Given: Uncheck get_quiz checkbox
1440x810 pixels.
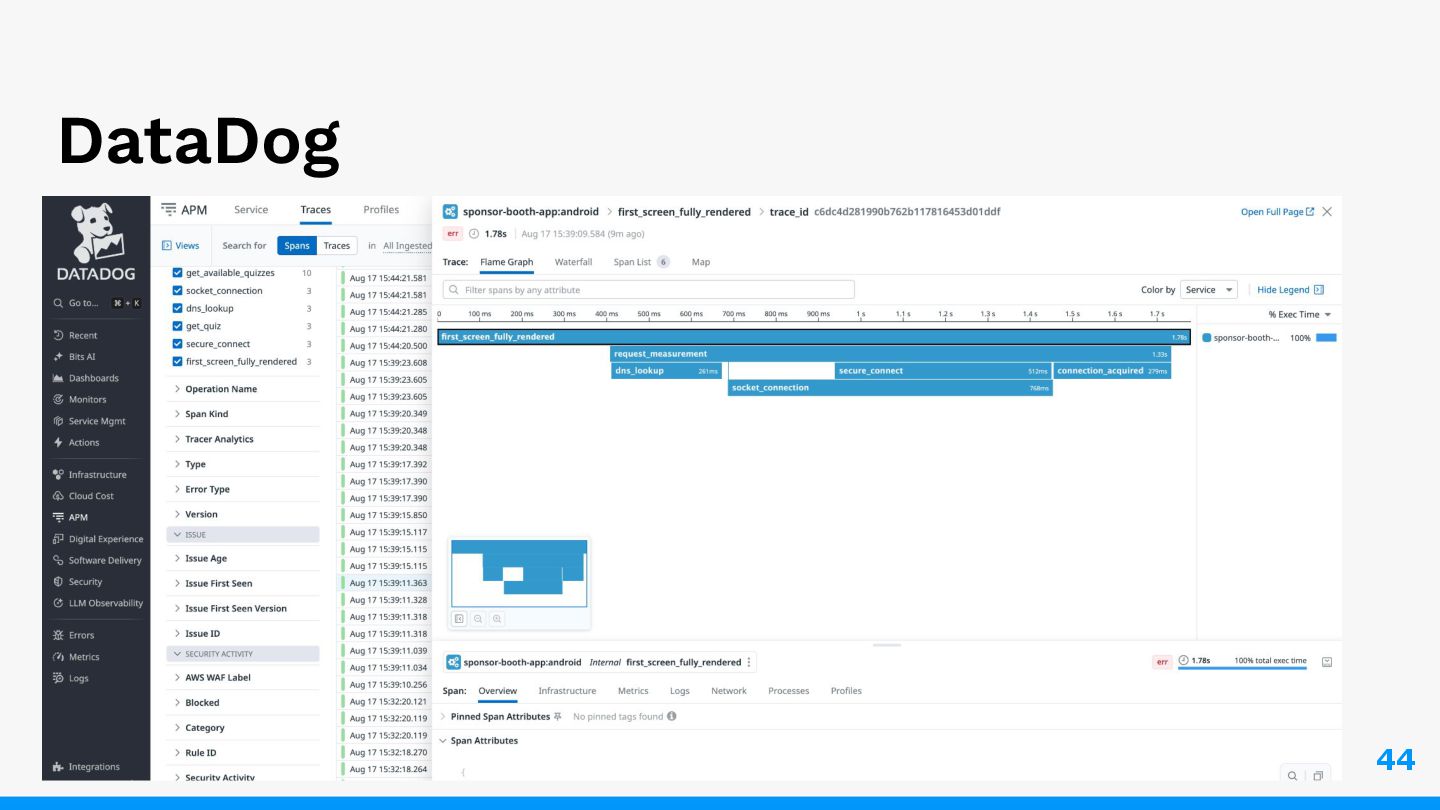Looking at the screenshot, I should click(x=178, y=326).
